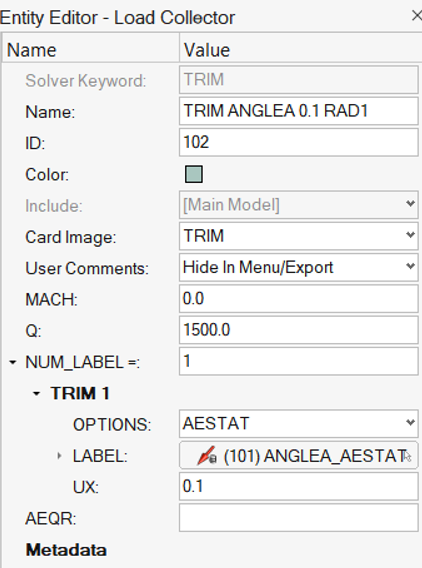Click the empty AEQR field
Image resolution: width=422 pixels, height=568 pixels.
(x=299, y=518)
